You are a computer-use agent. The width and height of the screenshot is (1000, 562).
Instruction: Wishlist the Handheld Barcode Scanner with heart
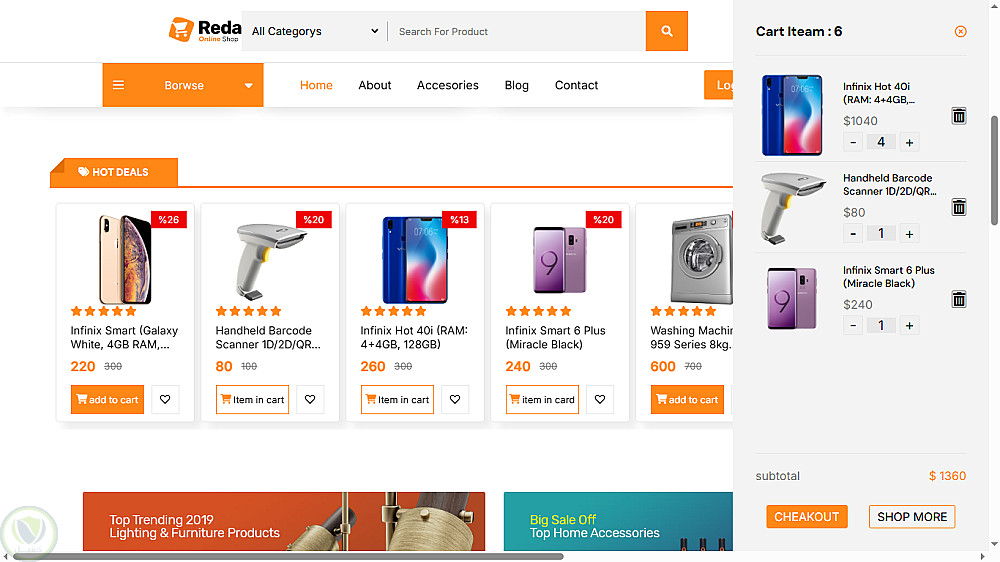pyautogui.click(x=310, y=400)
